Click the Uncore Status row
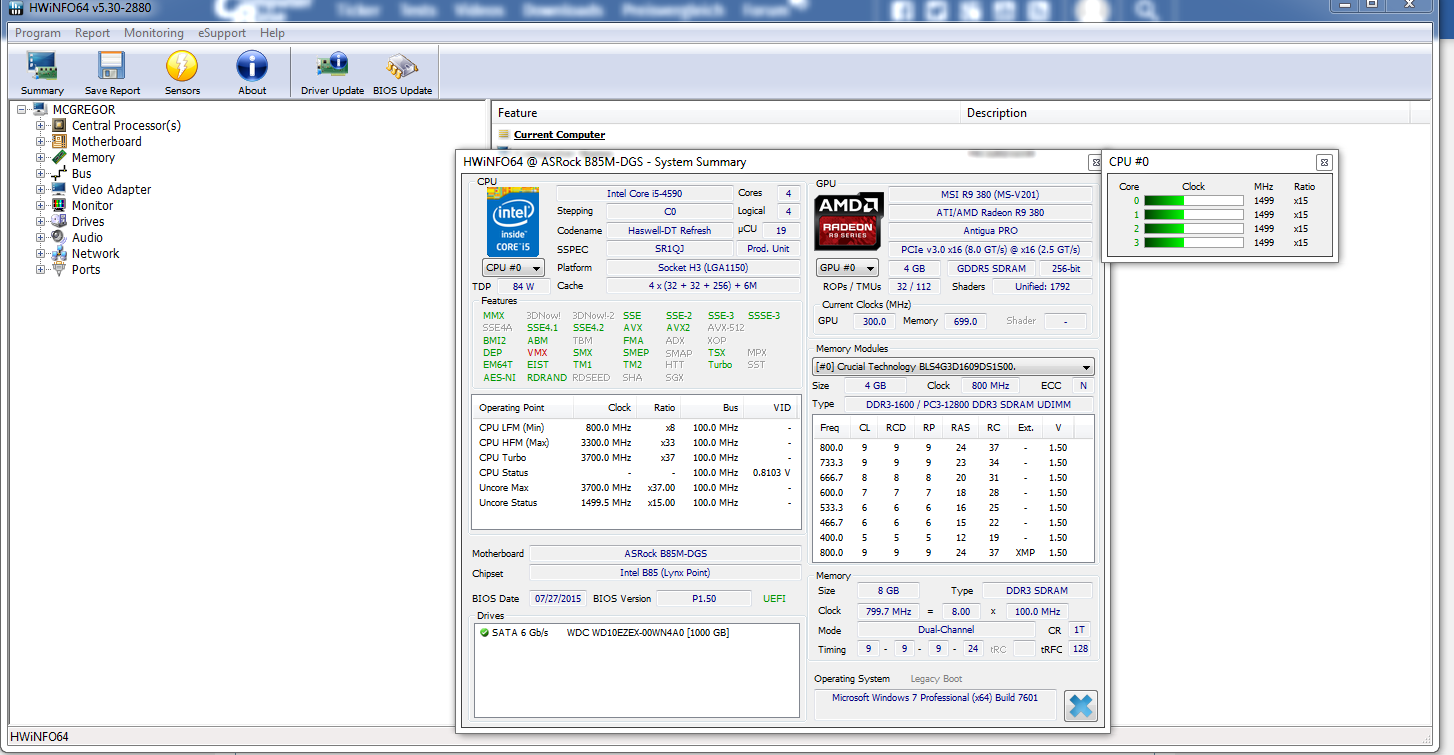Viewport: 1454px width, 755px height. pos(635,503)
